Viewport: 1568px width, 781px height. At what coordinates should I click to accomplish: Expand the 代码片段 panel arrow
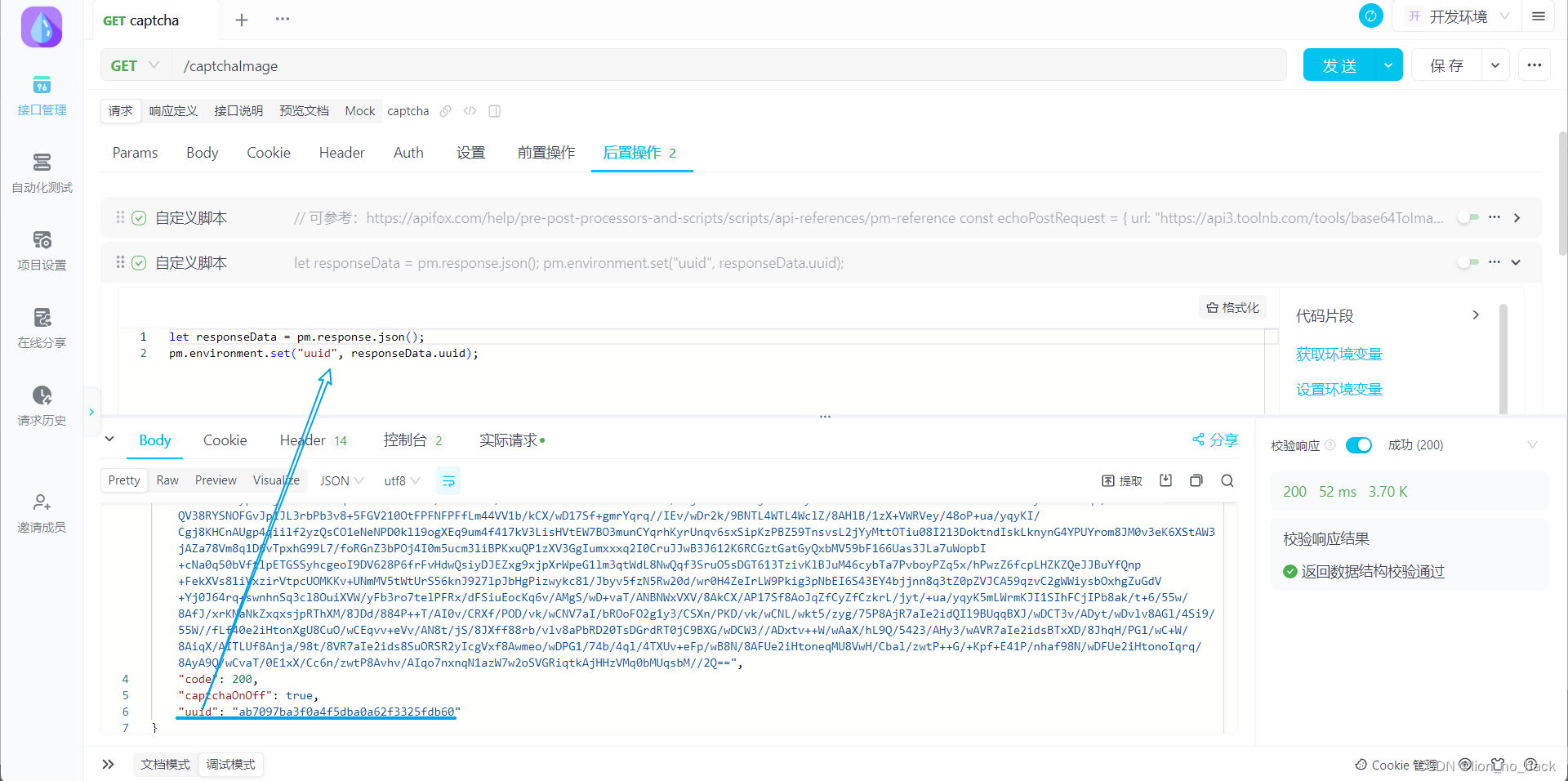(x=1476, y=315)
